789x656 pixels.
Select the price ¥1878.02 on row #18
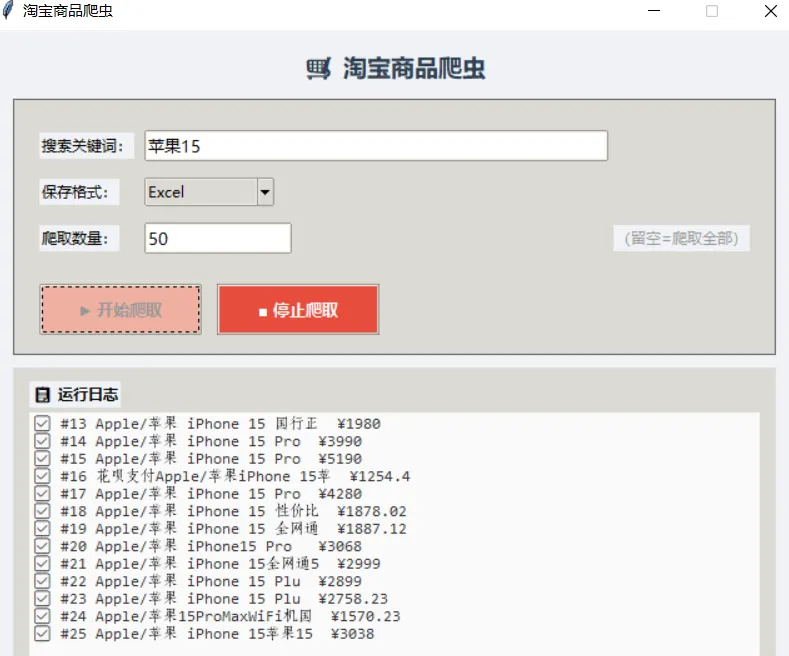pyautogui.click(x=372, y=511)
